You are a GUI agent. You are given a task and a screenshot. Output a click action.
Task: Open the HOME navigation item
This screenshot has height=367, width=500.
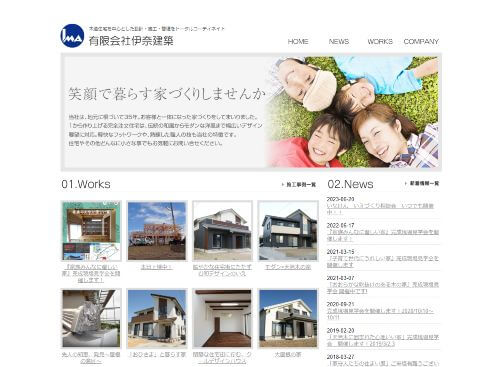[298, 42]
